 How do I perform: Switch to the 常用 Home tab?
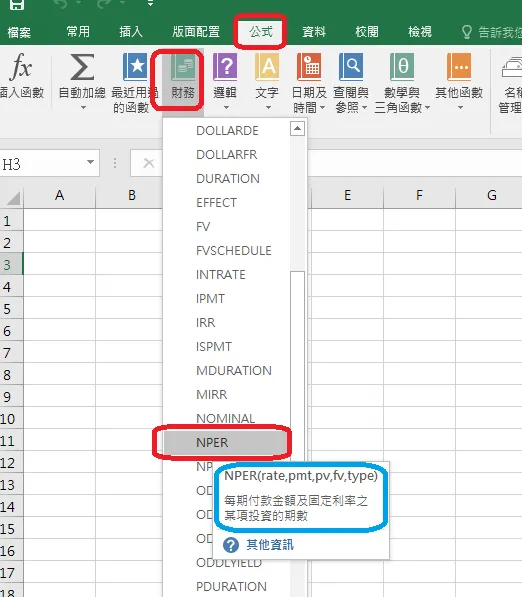pos(78,31)
